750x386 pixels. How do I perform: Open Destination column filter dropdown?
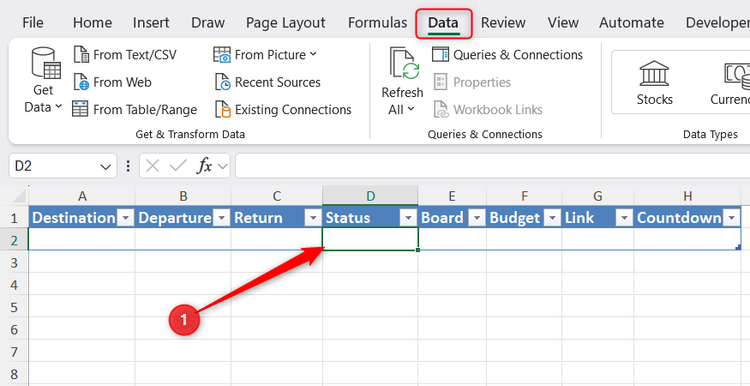[x=125, y=218]
